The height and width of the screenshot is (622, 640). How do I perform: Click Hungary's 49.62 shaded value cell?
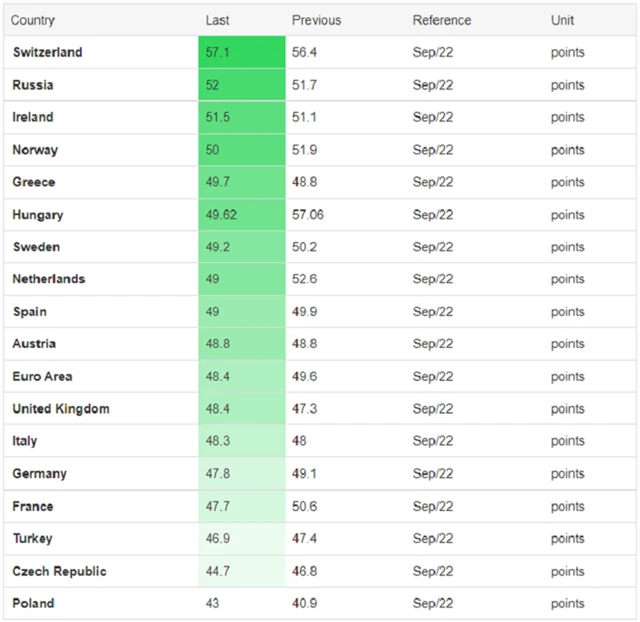240,215
